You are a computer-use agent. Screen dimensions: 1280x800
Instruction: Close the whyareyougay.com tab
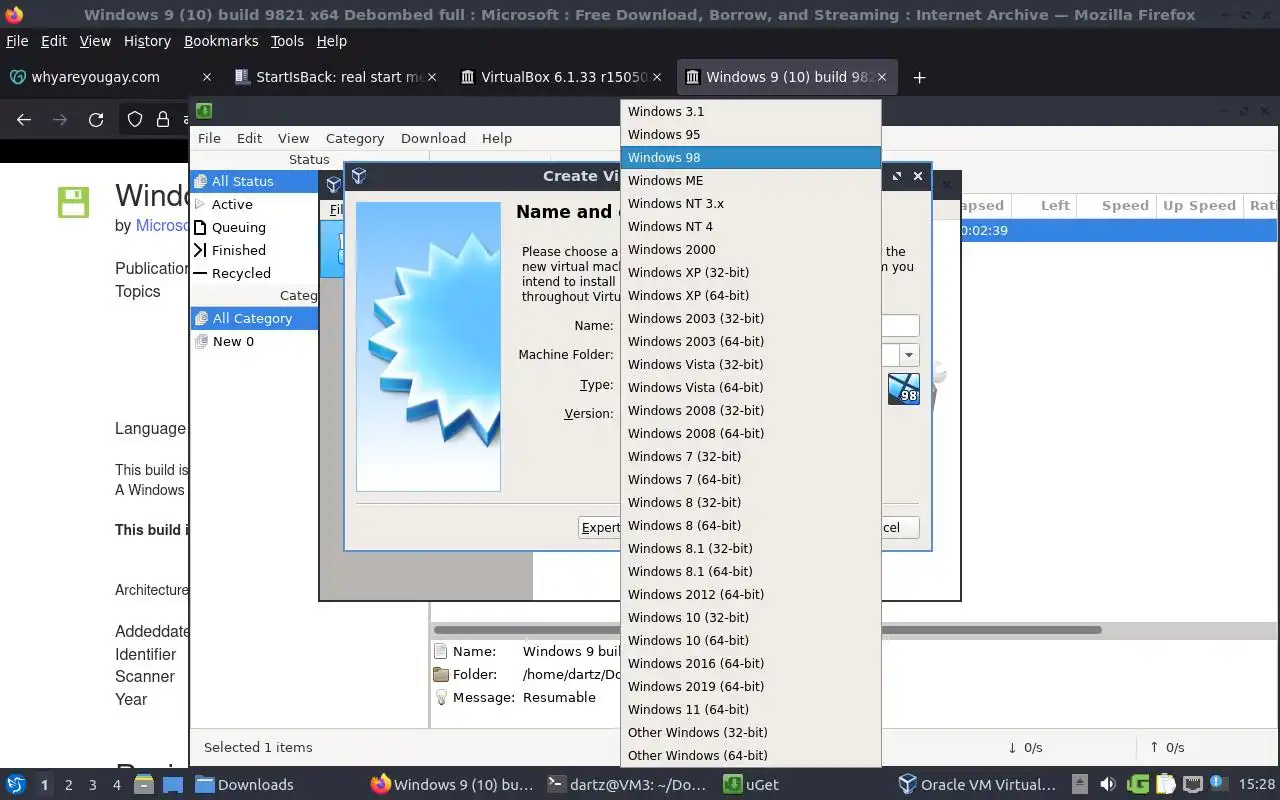point(207,77)
